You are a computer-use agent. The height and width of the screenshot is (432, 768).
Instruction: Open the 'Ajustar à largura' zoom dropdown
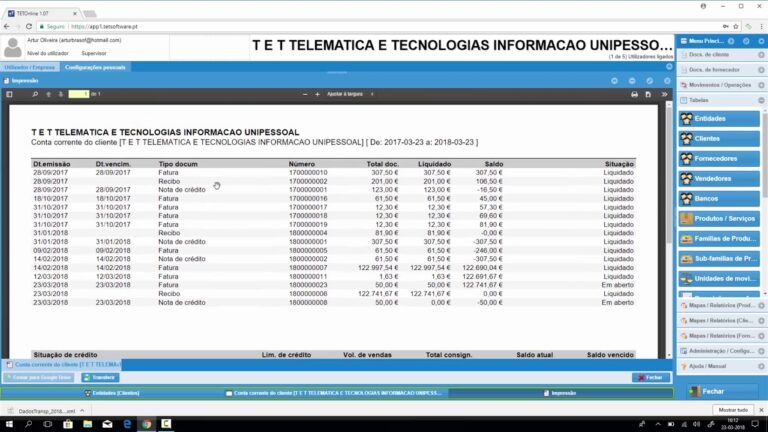point(350,94)
